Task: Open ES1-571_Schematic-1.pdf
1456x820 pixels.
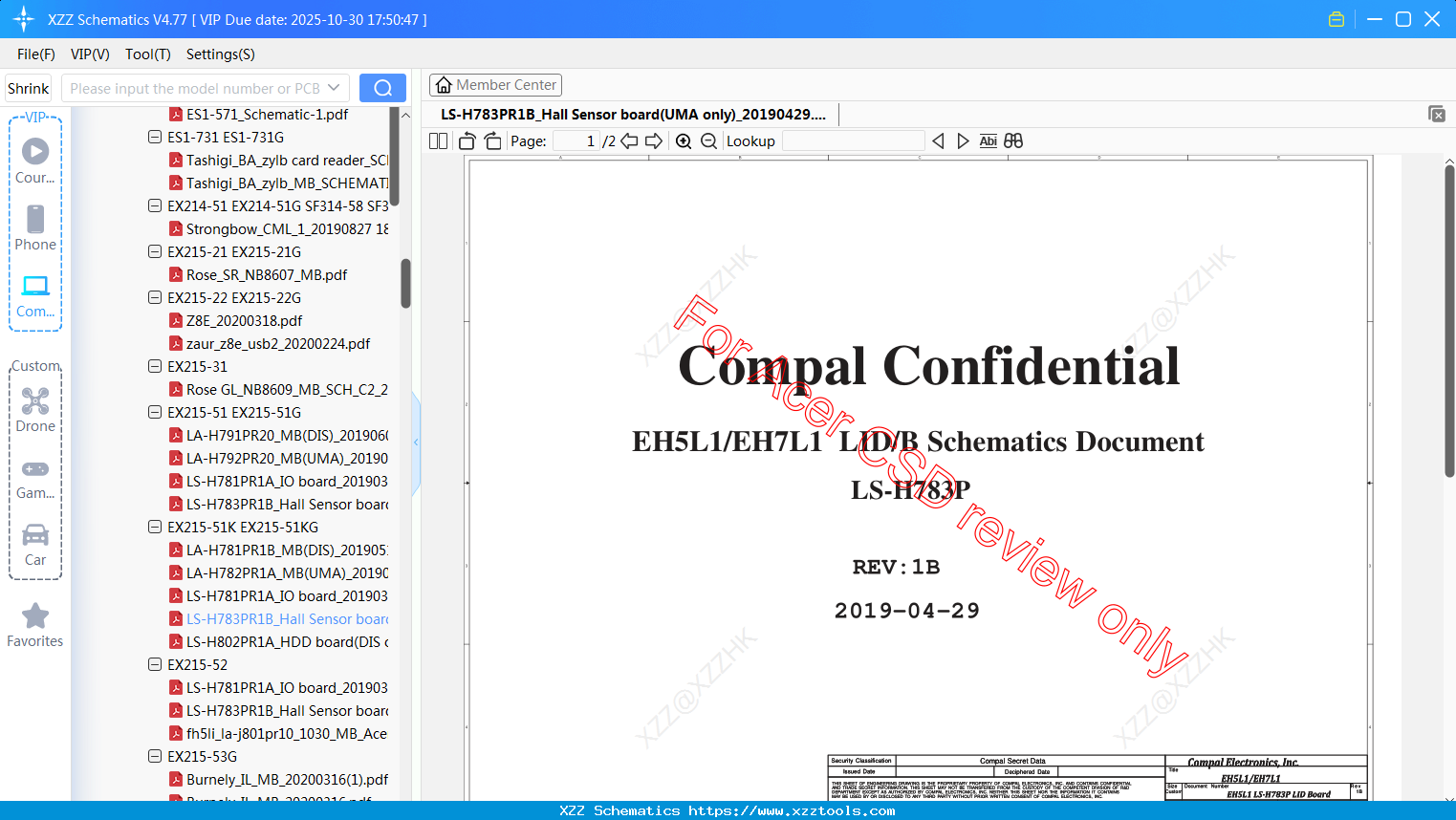Action: [x=258, y=115]
